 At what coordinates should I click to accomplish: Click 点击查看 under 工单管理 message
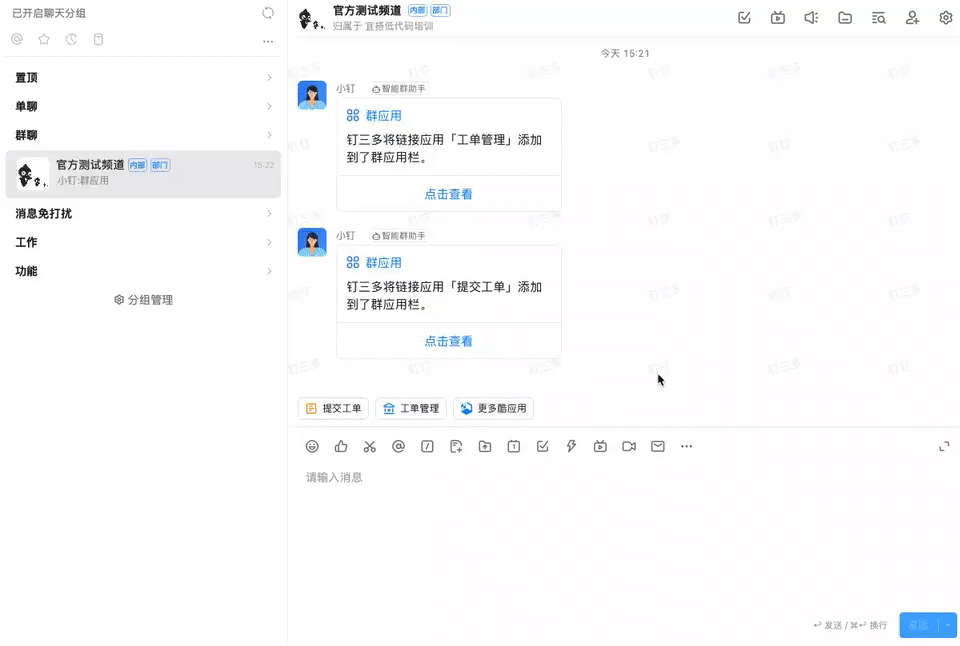pos(448,194)
